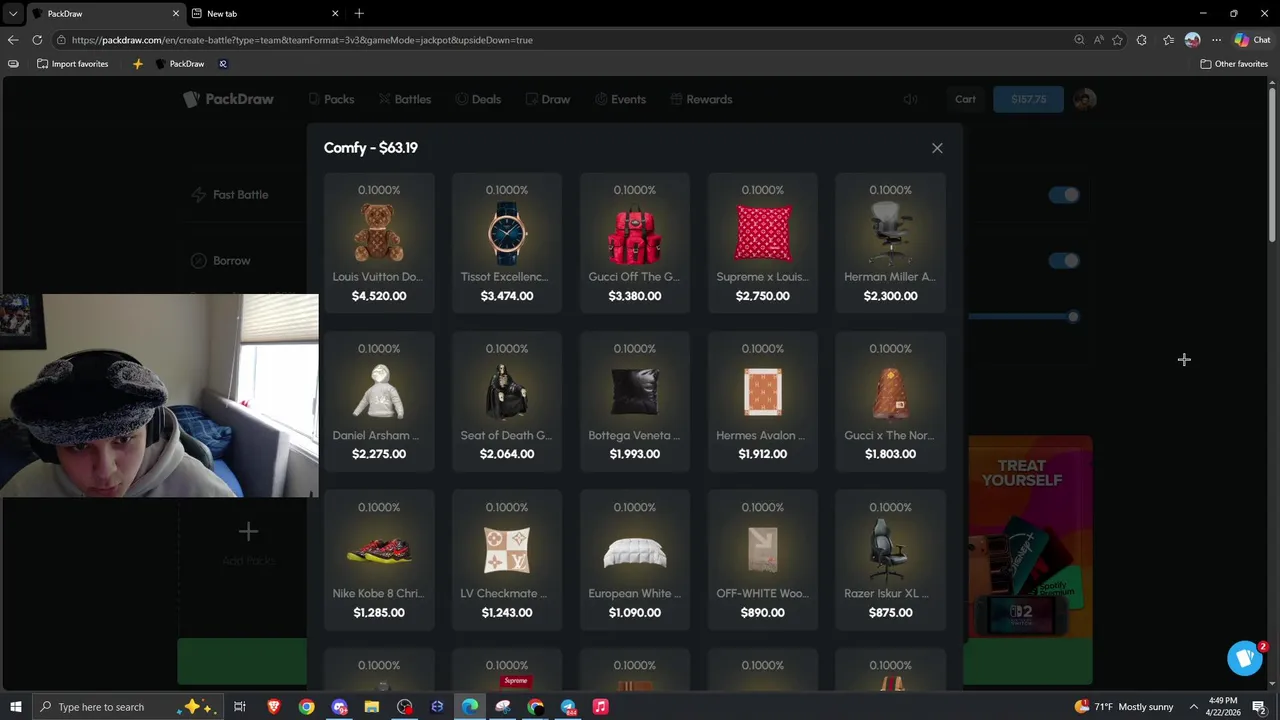Viewport: 1280px width, 720px height.
Task: Open Edge profile picture
Action: tap(1192, 40)
